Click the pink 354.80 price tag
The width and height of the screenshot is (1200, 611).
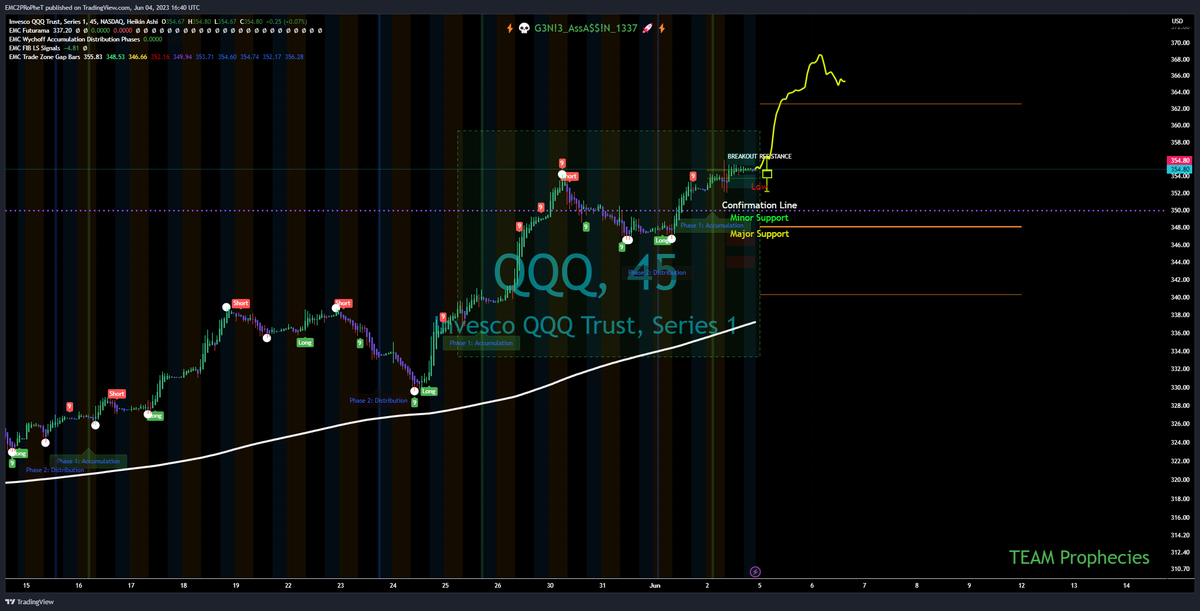coord(1180,161)
